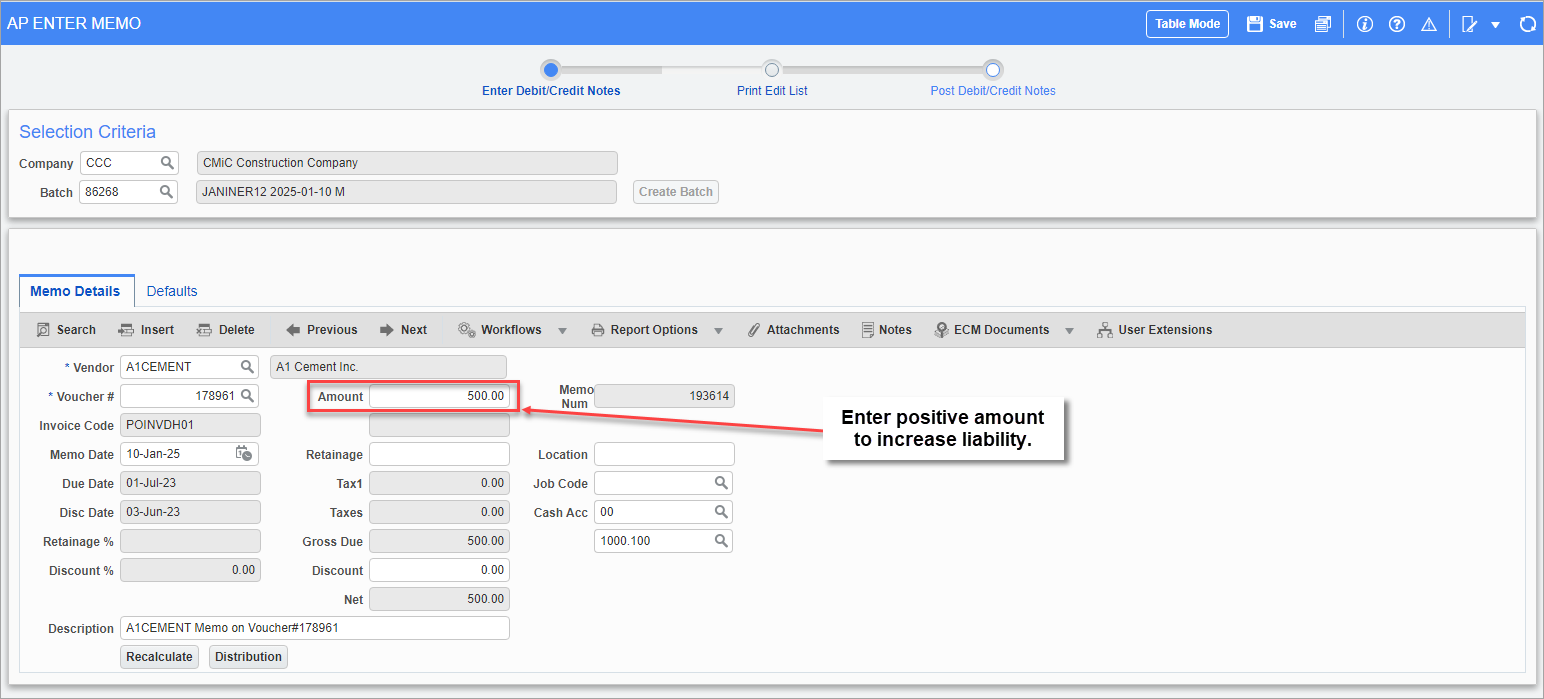The width and height of the screenshot is (1544, 699).
Task: Click the help question mark icon
Action: (1397, 24)
